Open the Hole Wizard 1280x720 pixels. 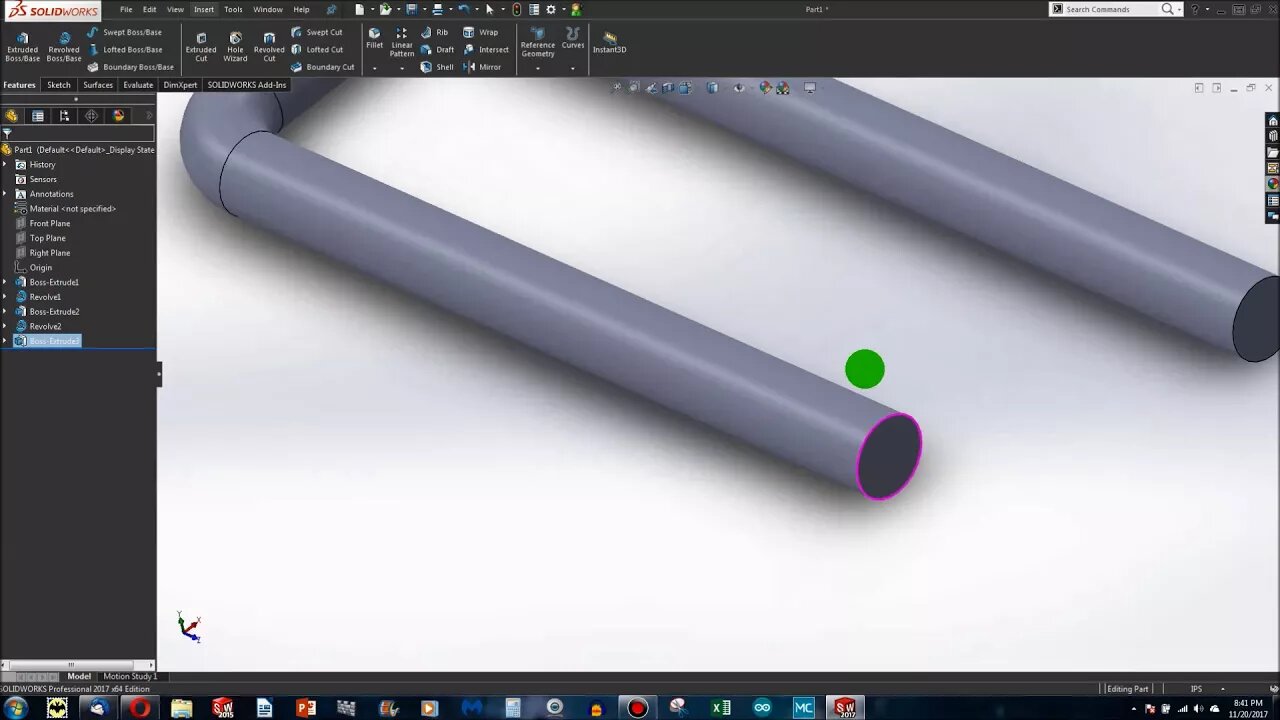click(235, 46)
